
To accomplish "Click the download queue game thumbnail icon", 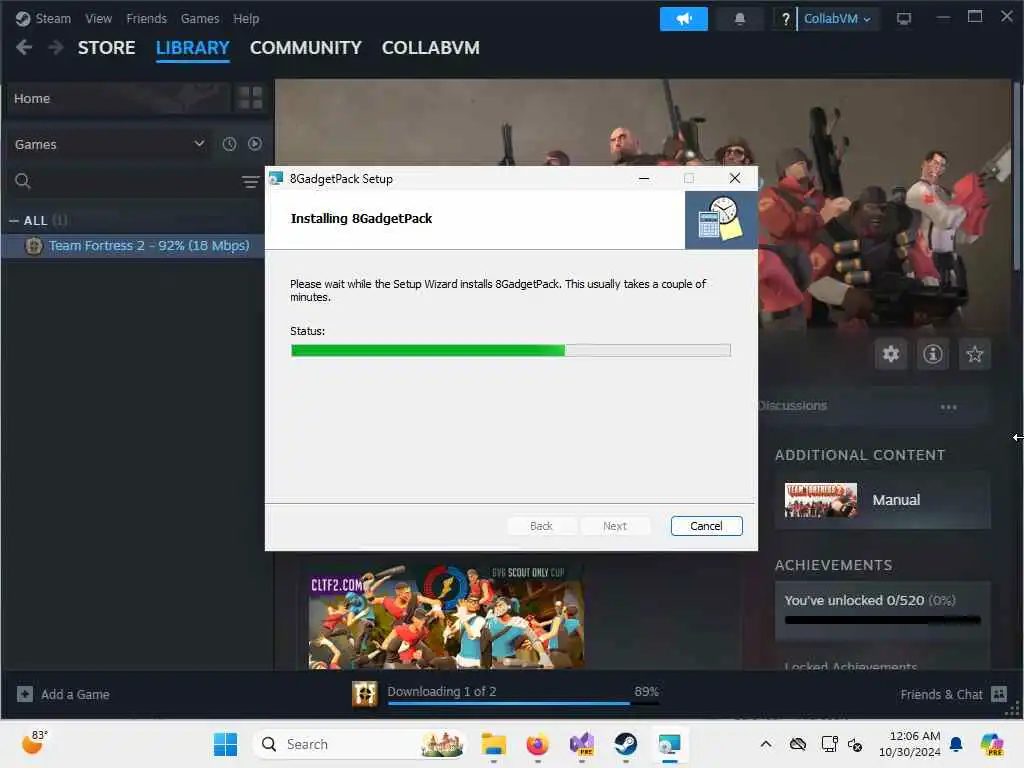I will 365,694.
